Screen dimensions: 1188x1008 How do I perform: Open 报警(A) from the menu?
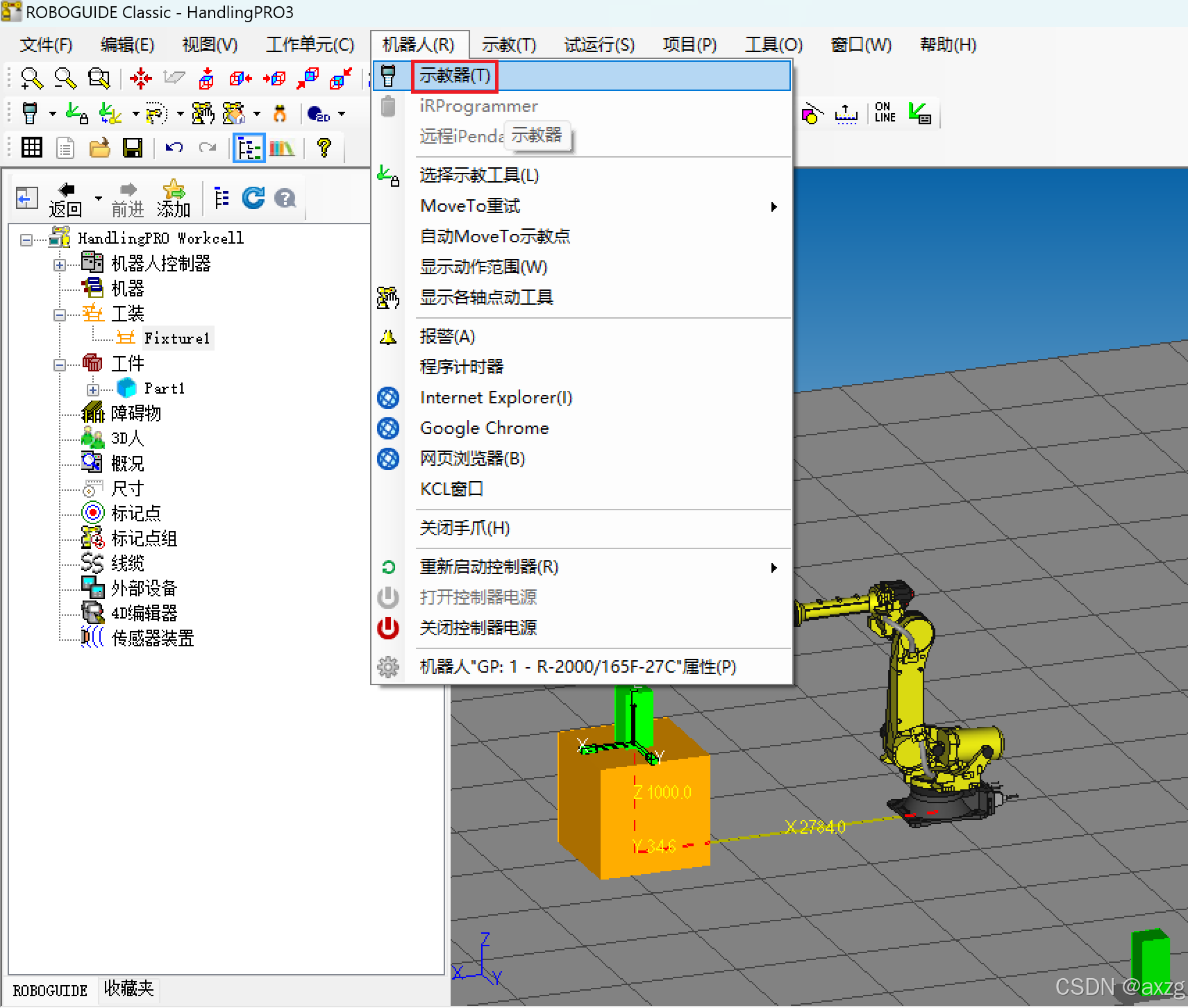tap(582, 336)
